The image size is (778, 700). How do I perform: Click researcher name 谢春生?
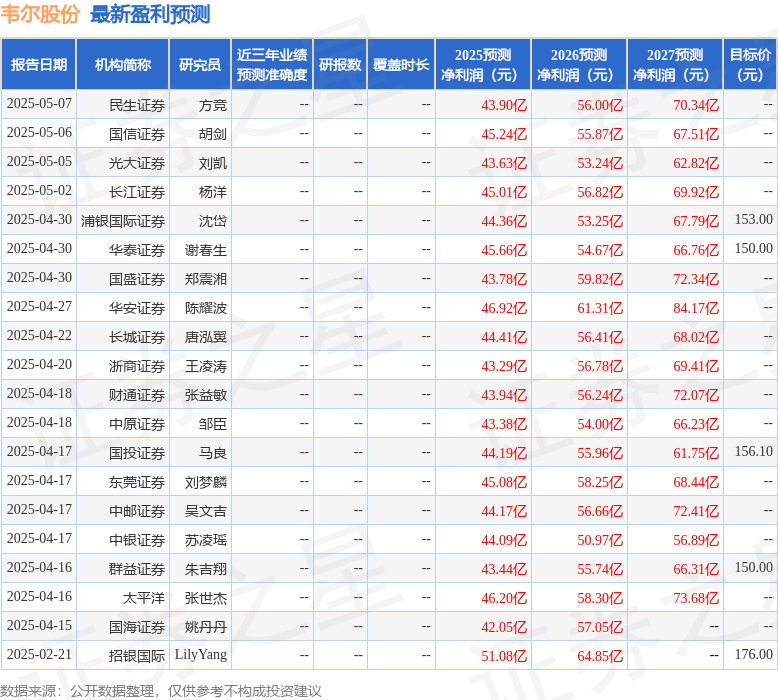(206, 250)
